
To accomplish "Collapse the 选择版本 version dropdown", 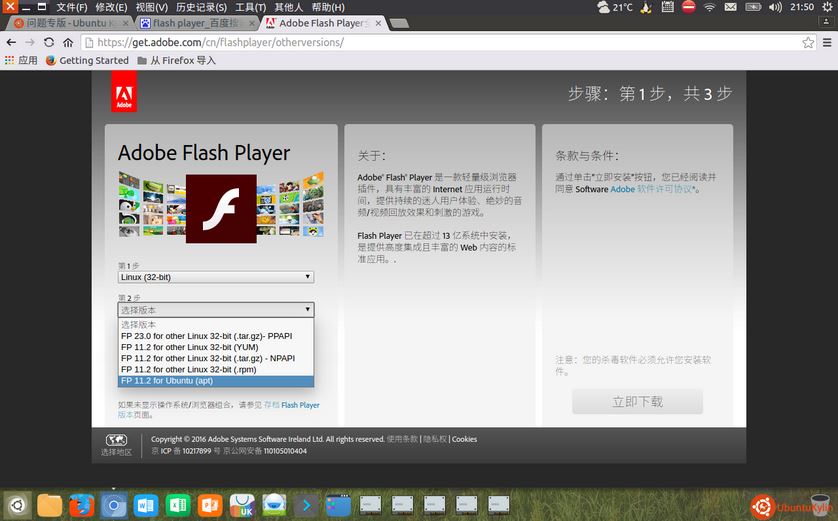I will pyautogui.click(x=216, y=310).
